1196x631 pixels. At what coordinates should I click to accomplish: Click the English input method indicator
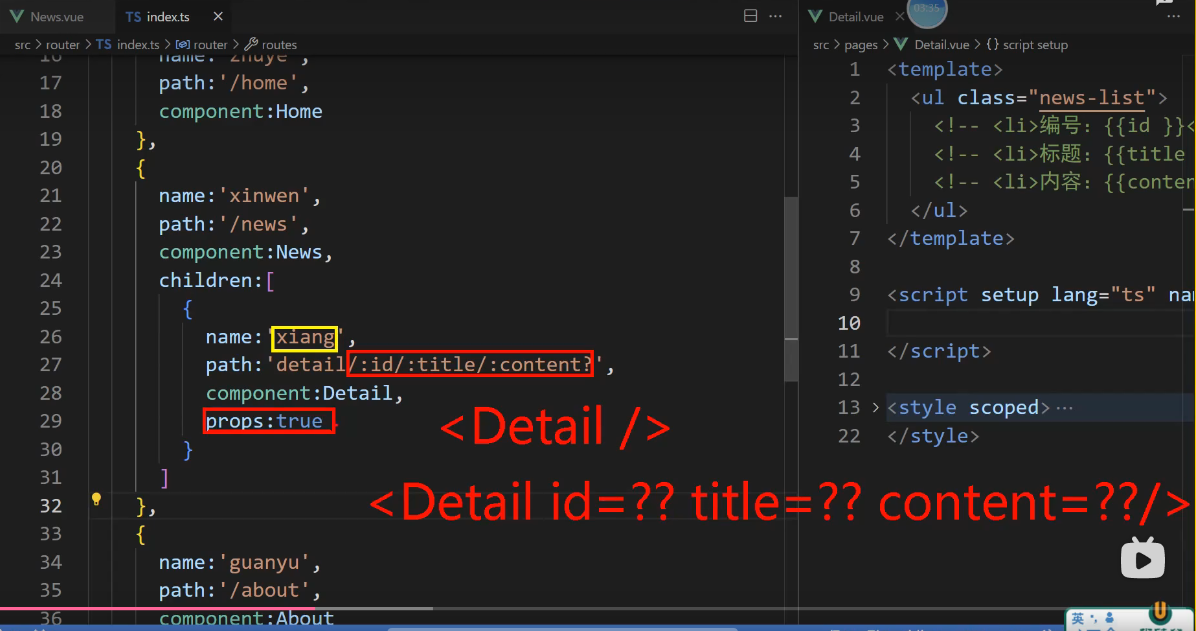click(1077, 619)
